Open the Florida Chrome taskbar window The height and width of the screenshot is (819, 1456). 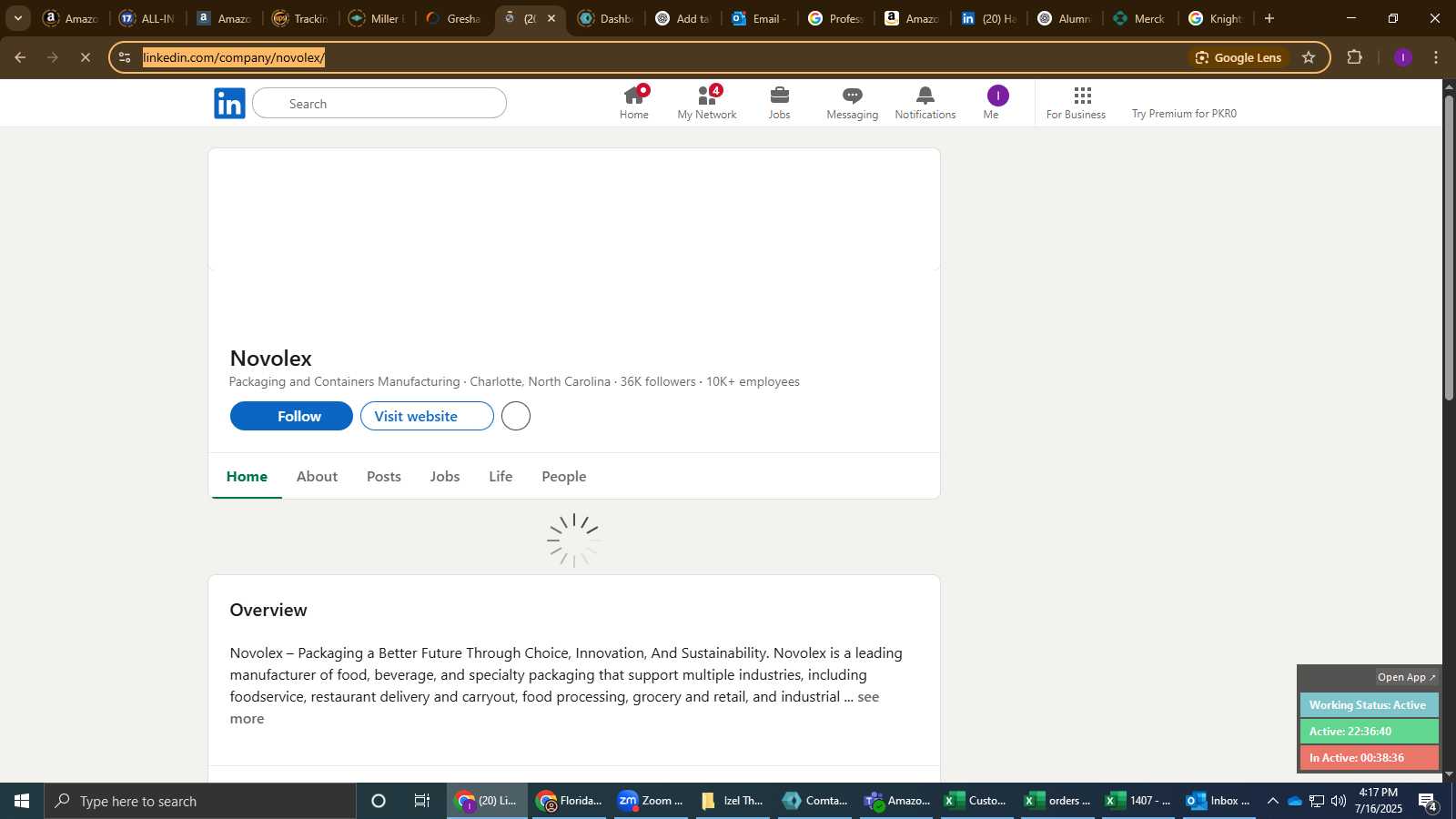[569, 801]
